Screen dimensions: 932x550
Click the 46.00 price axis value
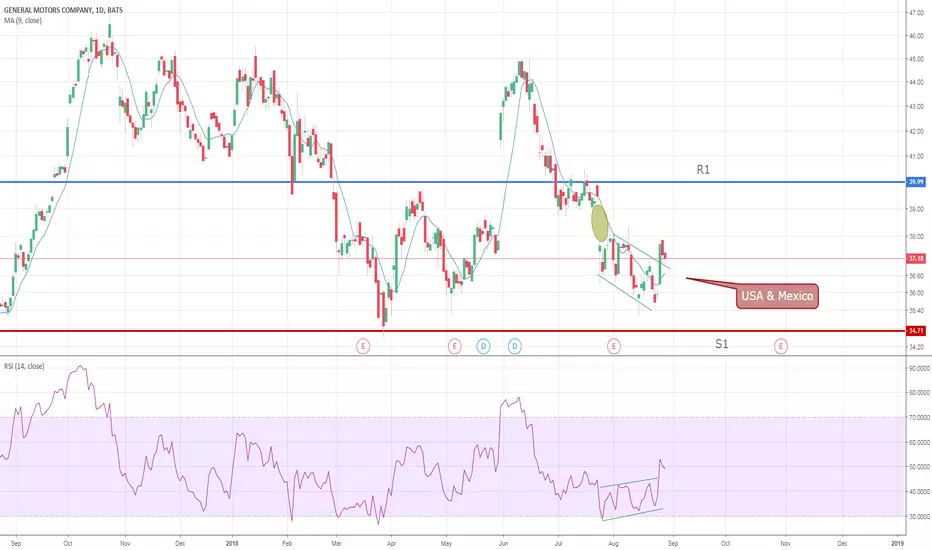[916, 36]
